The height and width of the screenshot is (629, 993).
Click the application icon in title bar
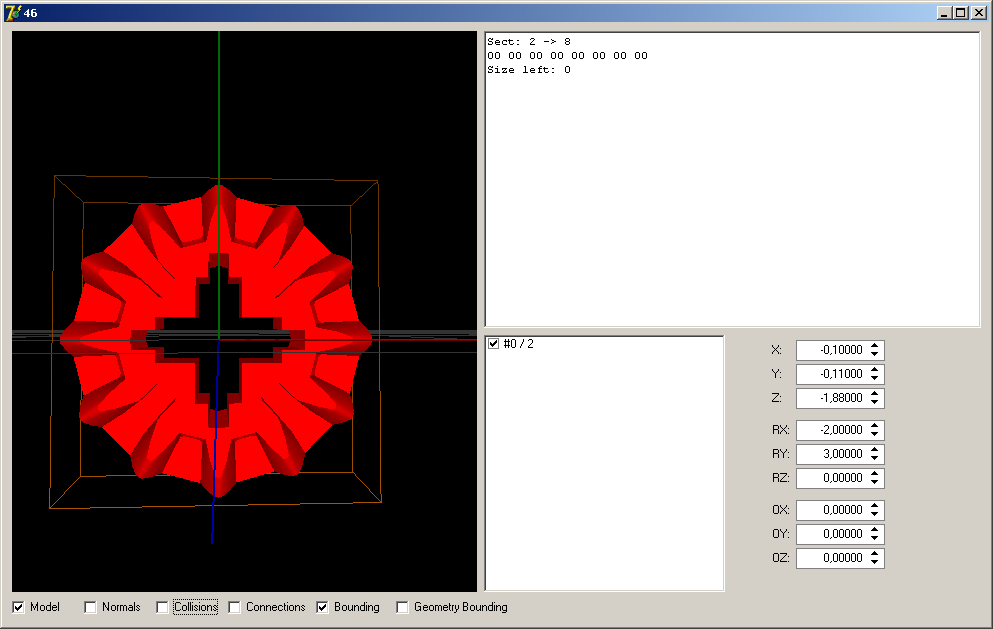click(x=13, y=12)
